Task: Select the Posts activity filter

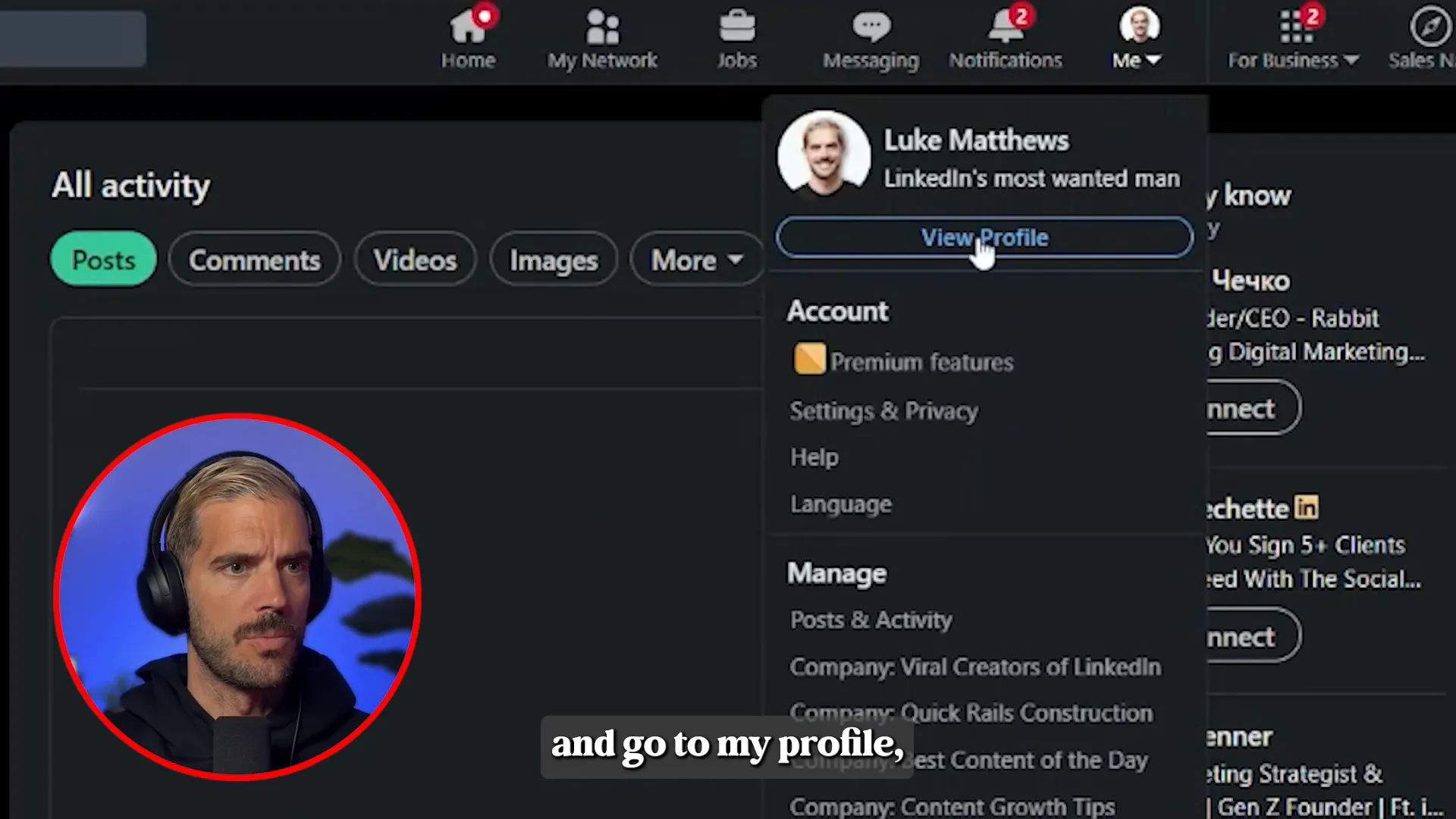Action: click(103, 259)
